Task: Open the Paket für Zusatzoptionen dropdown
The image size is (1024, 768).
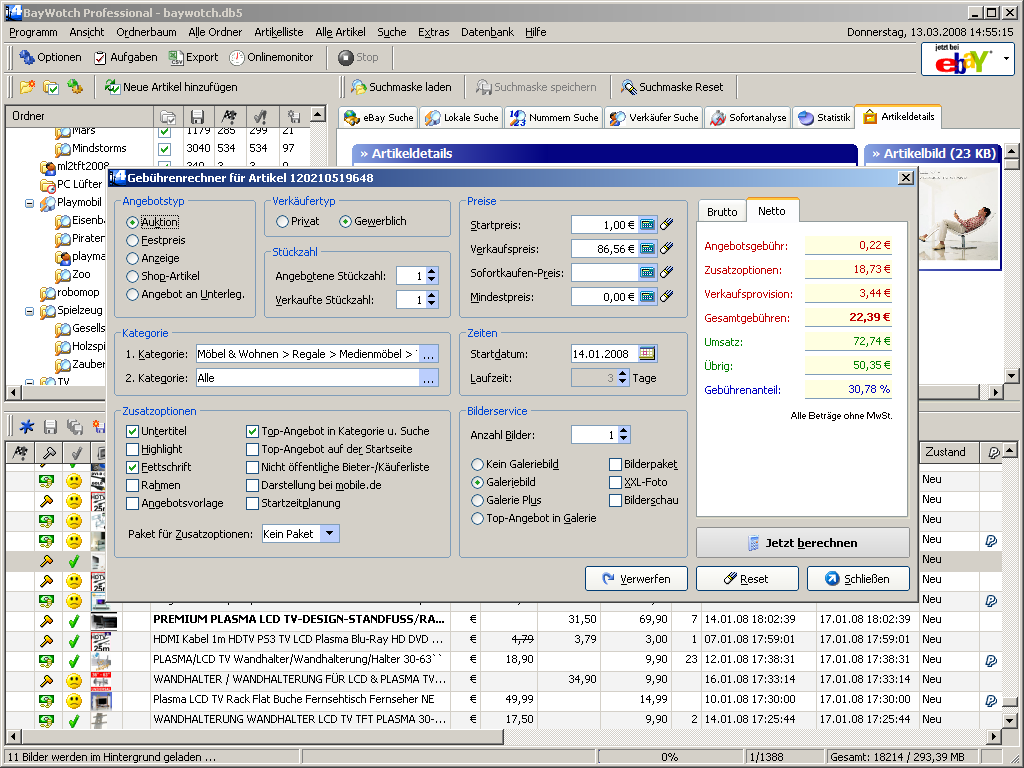Action: 330,534
